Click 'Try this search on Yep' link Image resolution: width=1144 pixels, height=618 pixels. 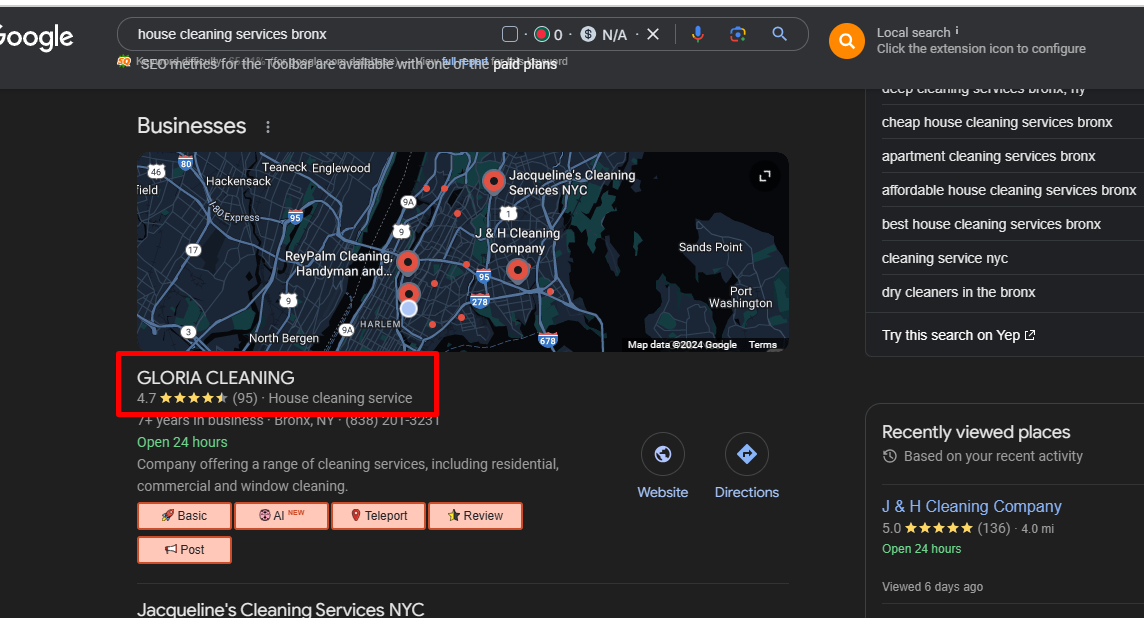pos(958,335)
